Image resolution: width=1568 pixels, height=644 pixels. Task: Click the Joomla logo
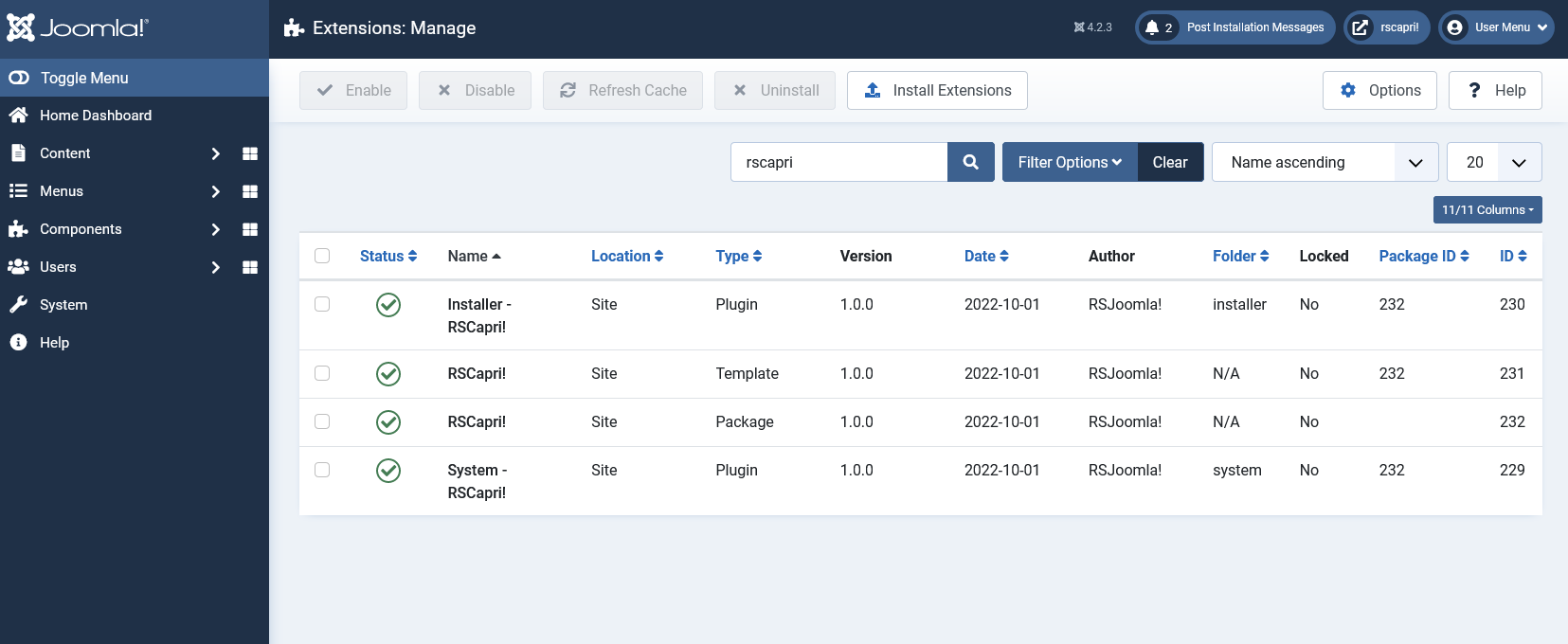point(78,27)
